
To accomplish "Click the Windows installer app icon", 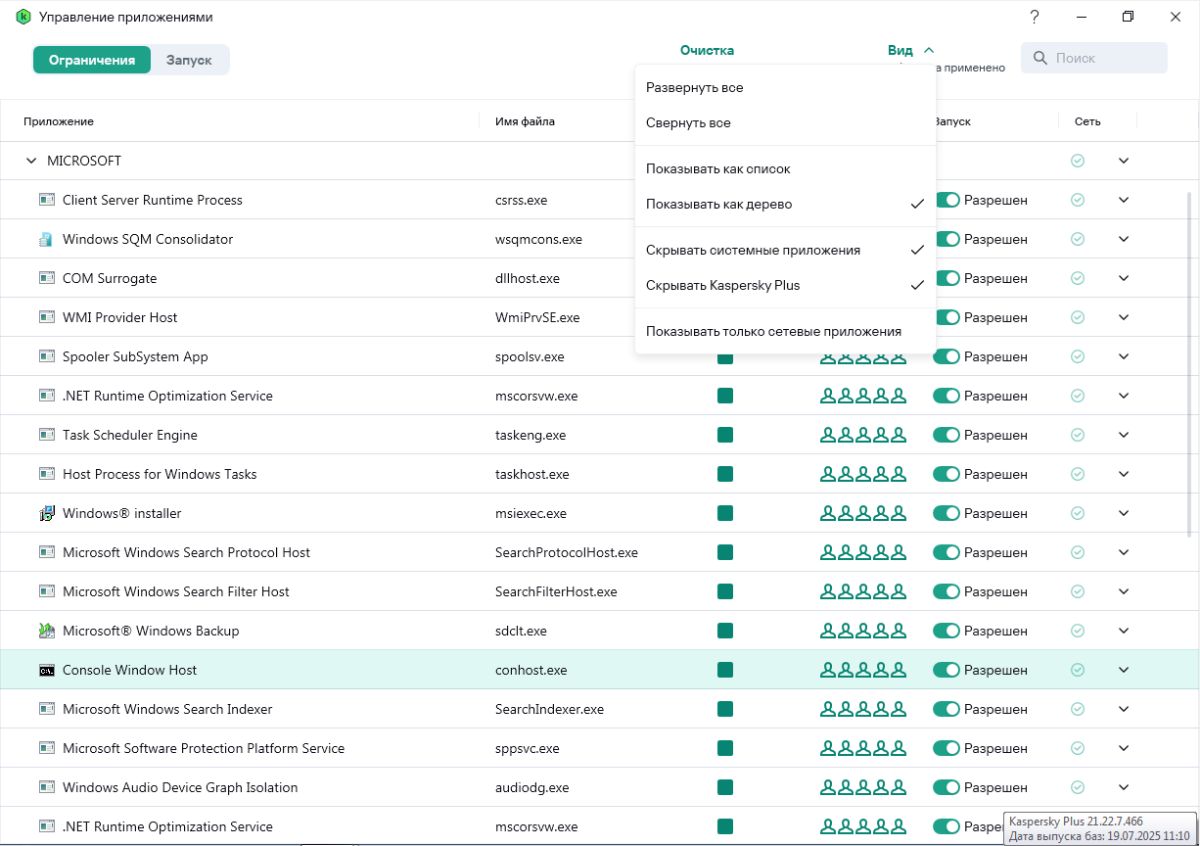I will [x=46, y=514].
